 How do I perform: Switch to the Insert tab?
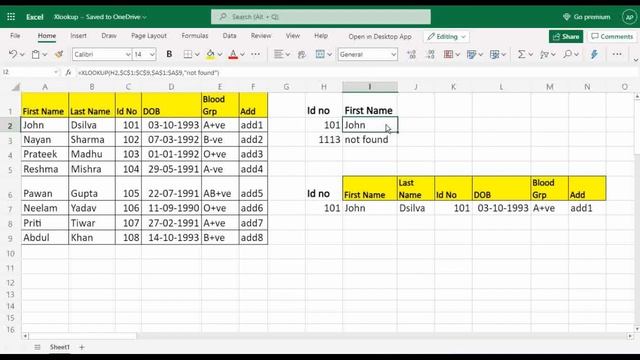(78, 36)
